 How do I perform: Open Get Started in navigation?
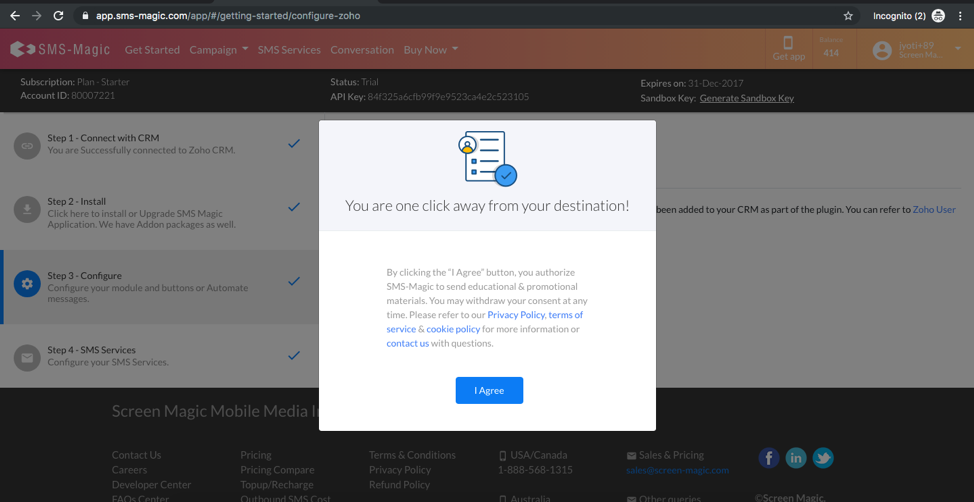pos(152,50)
